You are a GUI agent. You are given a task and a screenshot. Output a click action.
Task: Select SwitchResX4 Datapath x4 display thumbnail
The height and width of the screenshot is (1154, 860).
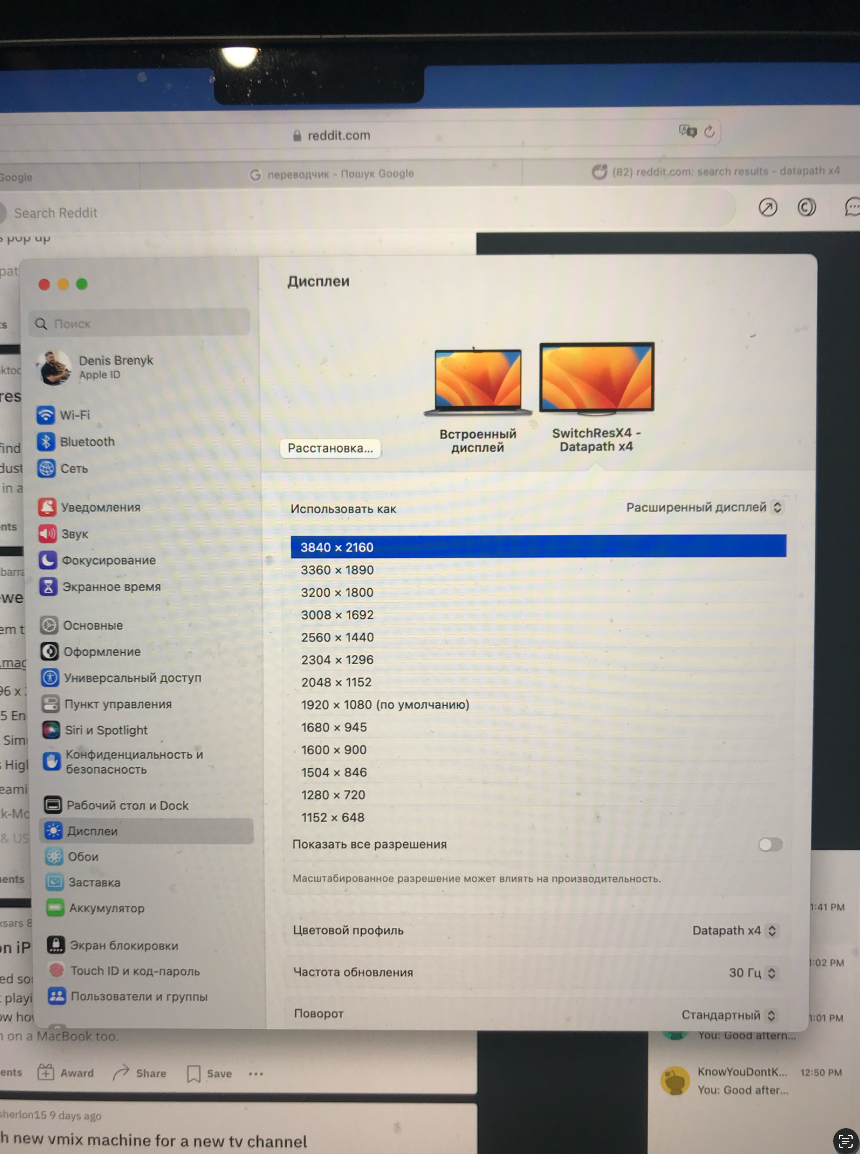(x=596, y=380)
